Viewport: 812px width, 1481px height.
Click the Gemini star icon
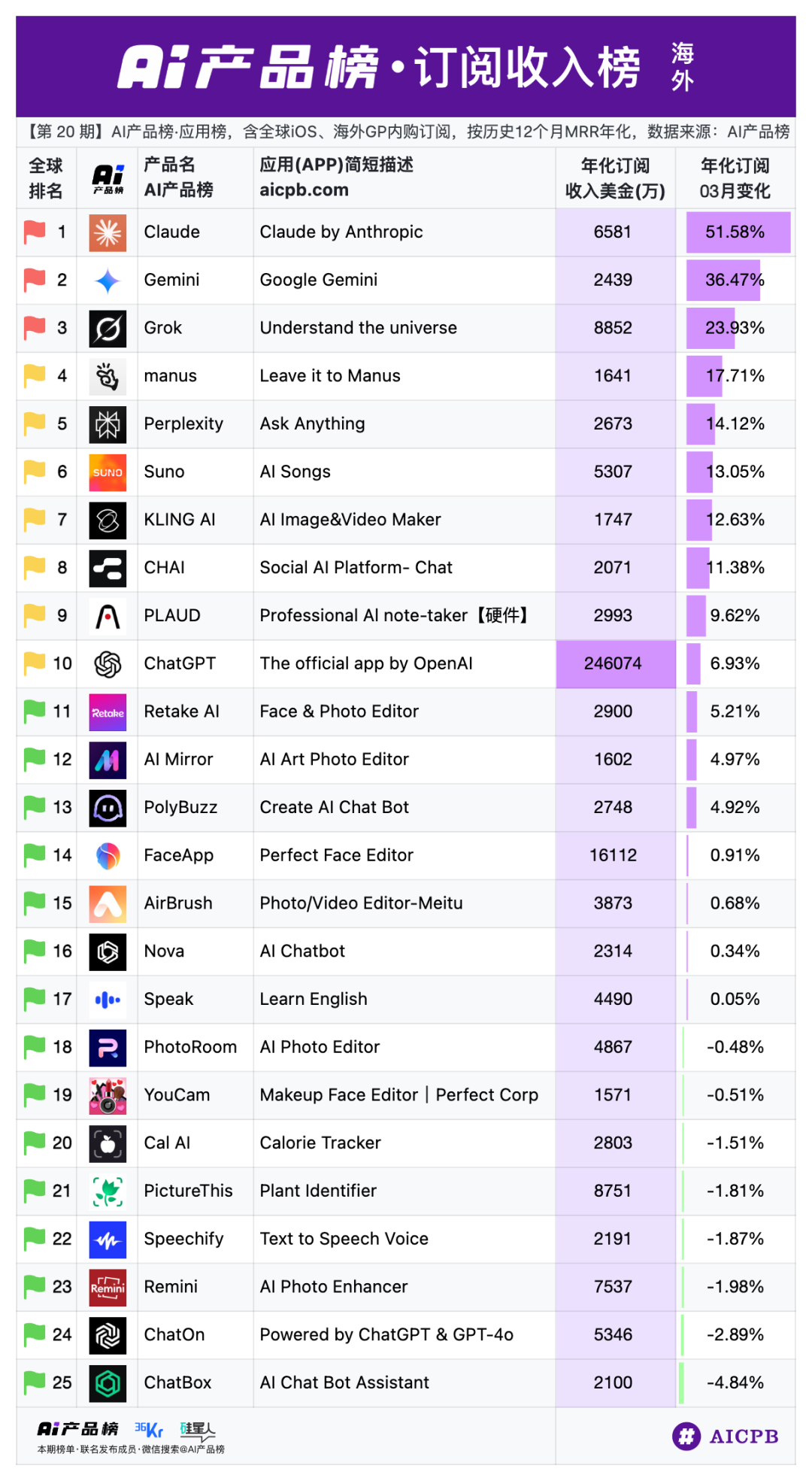108,281
